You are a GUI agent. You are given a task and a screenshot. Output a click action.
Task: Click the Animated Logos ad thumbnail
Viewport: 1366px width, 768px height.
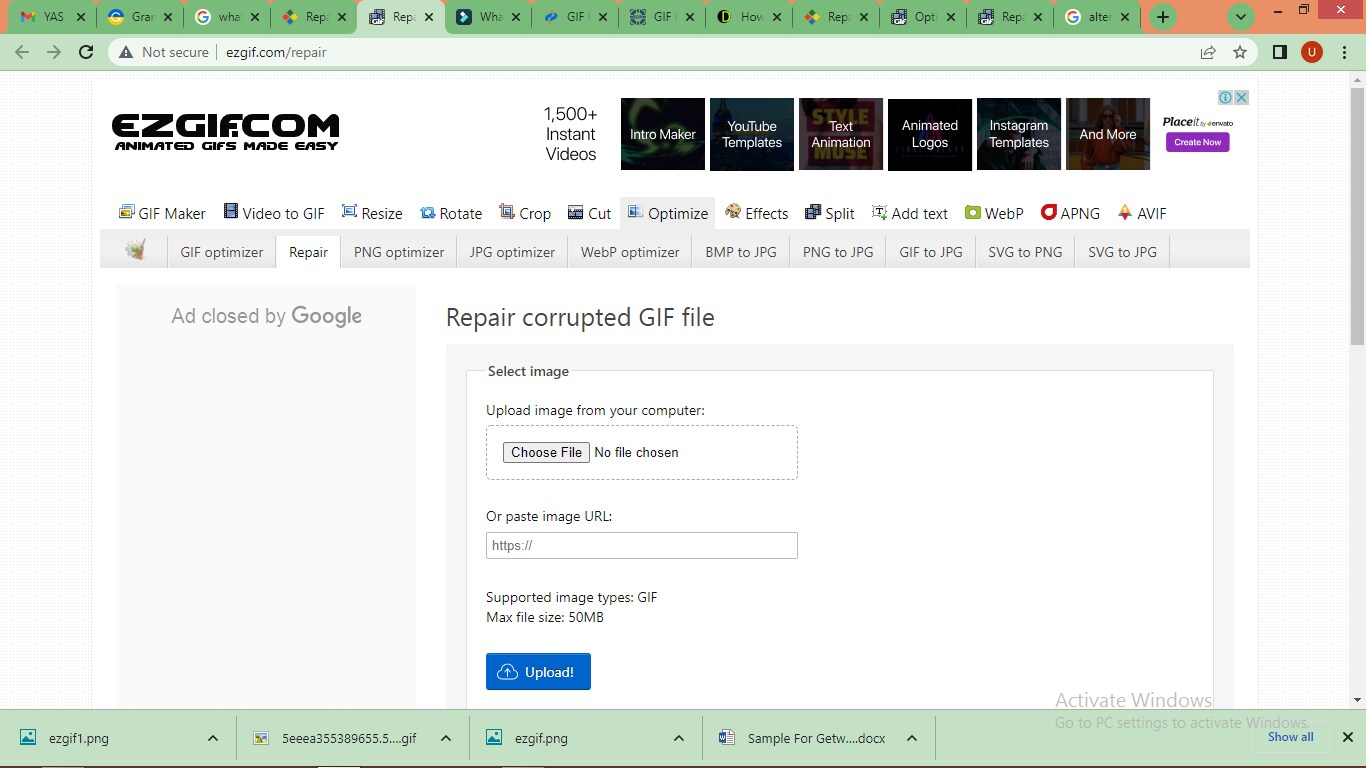click(930, 134)
